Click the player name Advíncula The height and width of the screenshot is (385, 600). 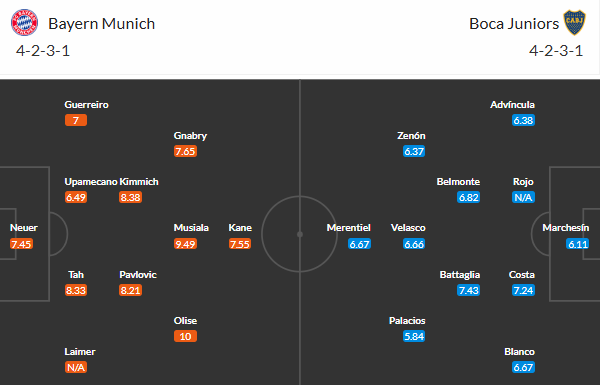point(512,105)
